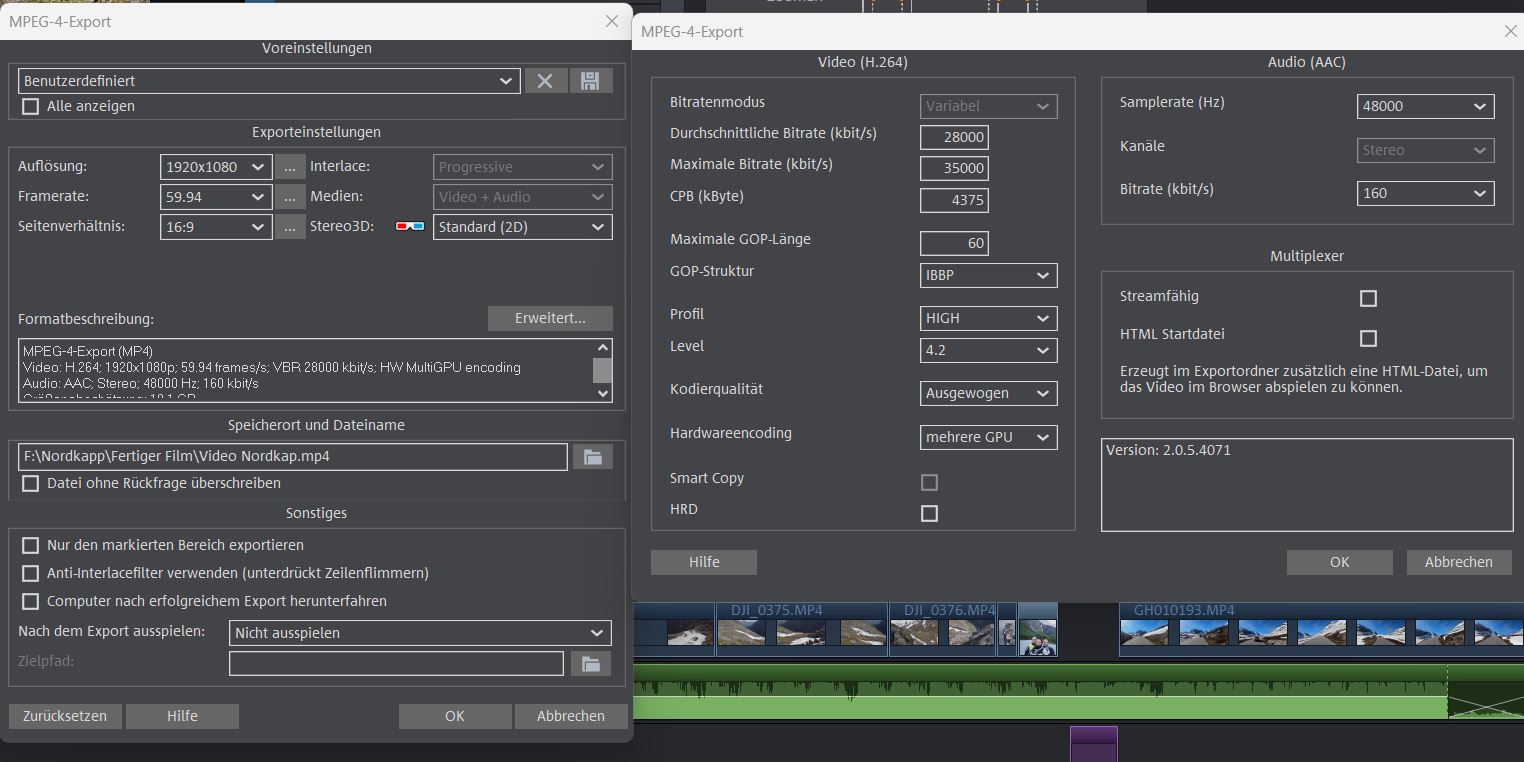This screenshot has height=762, width=1524.
Task: Click the save preset floppy disk icon
Action: (591, 81)
